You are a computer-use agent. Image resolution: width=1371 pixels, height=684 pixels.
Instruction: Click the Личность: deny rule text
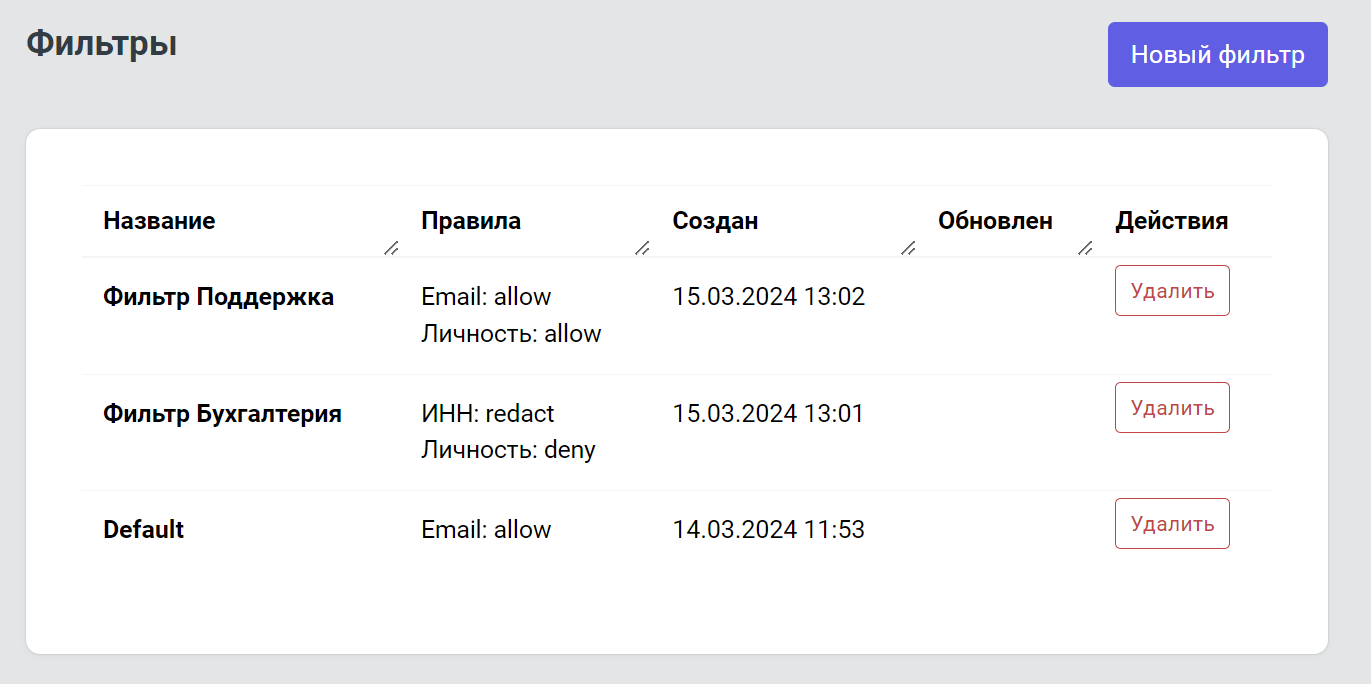[508, 450]
